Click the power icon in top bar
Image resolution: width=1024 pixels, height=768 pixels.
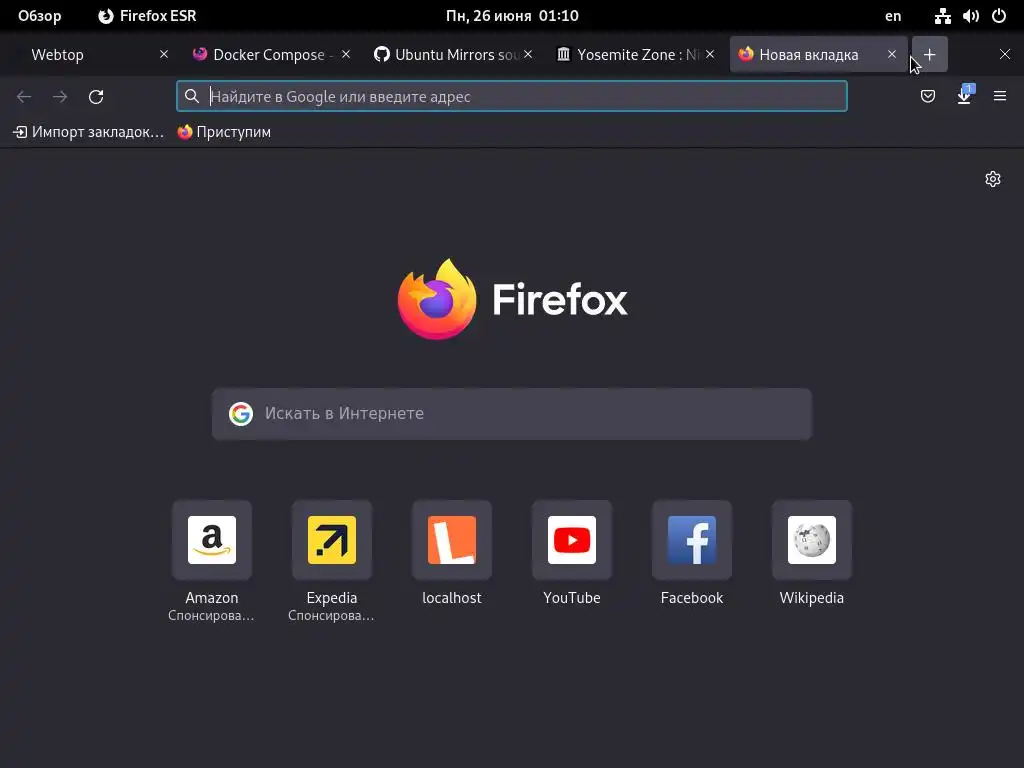tap(999, 16)
